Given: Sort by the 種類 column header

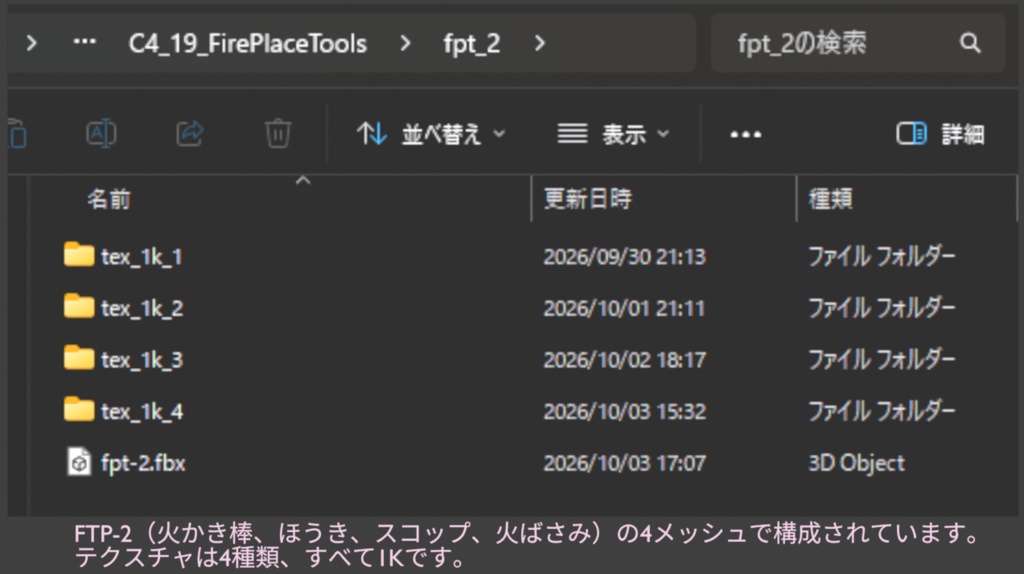Looking at the screenshot, I should 831,199.
